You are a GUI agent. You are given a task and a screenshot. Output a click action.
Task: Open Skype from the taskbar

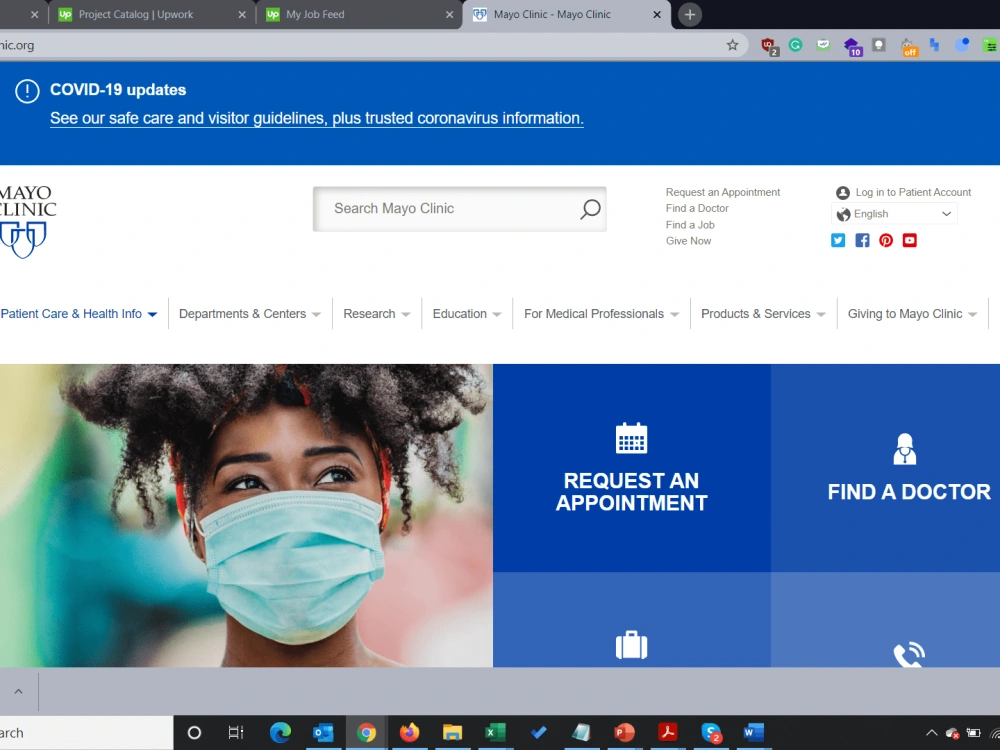710,732
